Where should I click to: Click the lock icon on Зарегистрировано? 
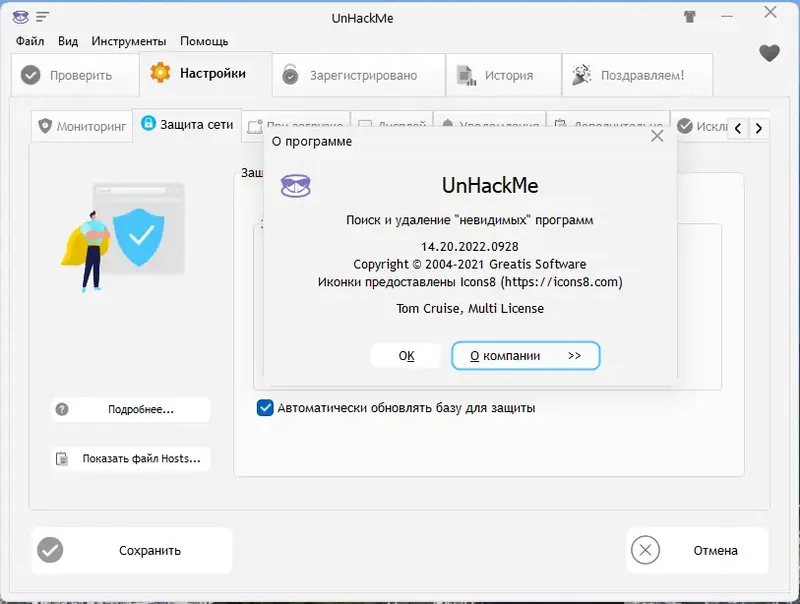(289, 74)
